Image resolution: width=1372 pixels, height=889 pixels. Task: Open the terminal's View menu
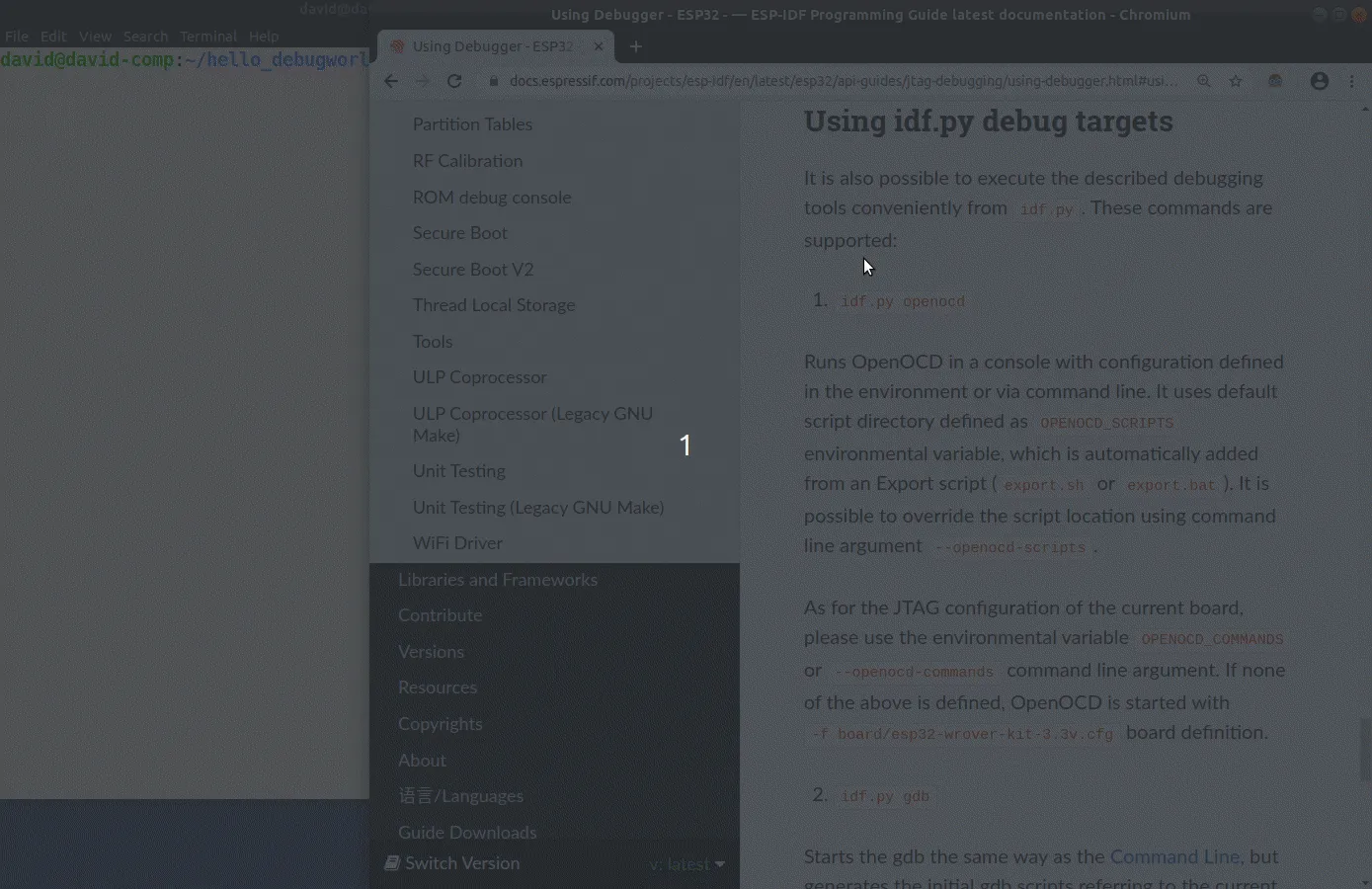[x=95, y=37]
